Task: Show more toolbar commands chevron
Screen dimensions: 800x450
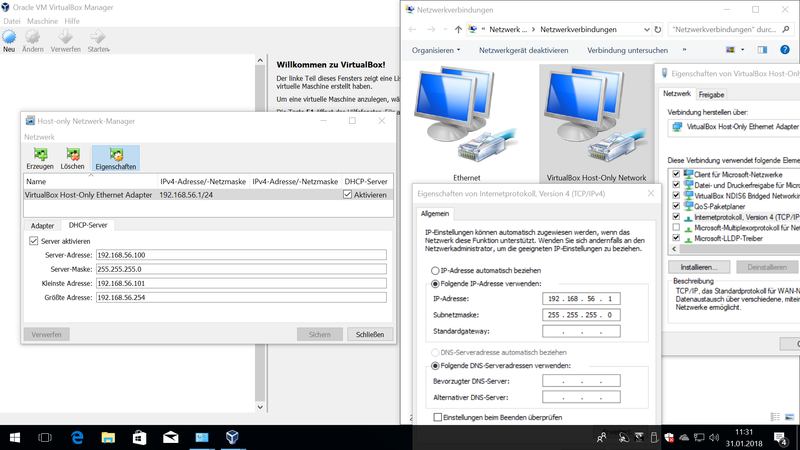Action: [684, 50]
